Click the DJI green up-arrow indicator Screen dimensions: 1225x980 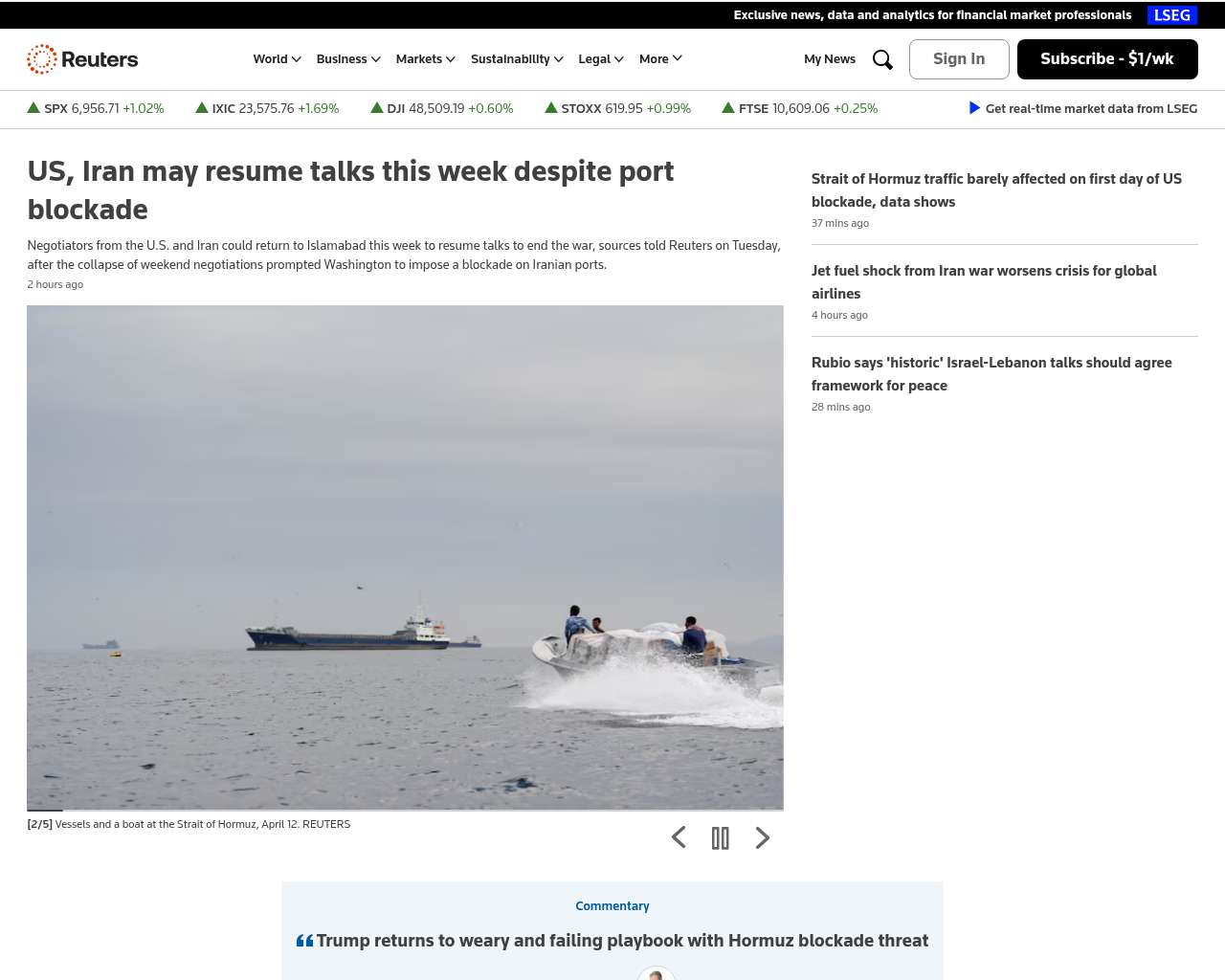tap(377, 108)
